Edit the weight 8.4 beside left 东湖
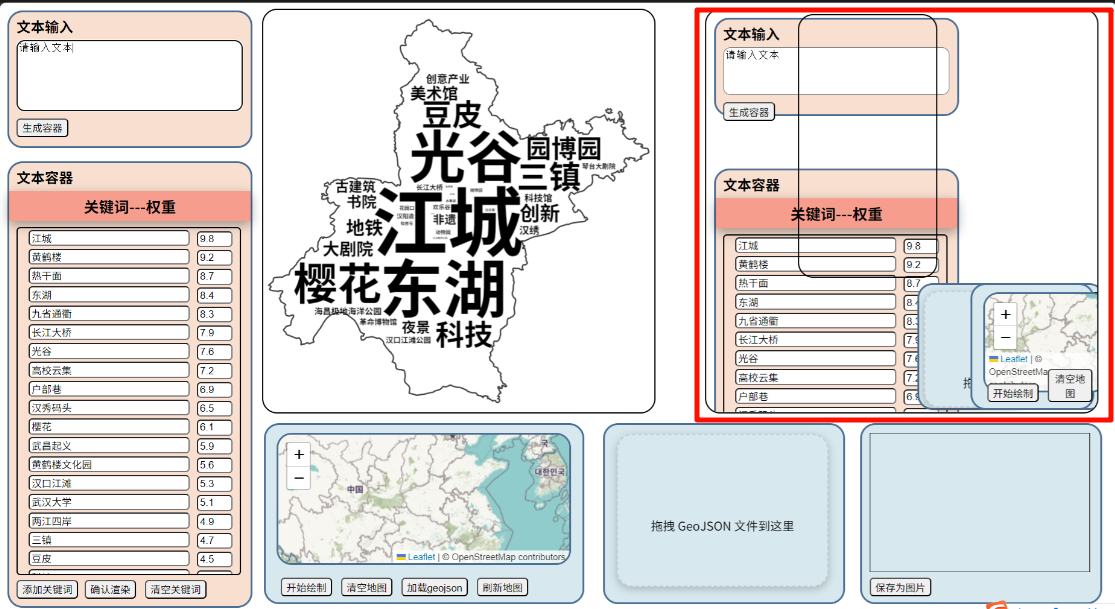1115x609 pixels. click(x=215, y=295)
